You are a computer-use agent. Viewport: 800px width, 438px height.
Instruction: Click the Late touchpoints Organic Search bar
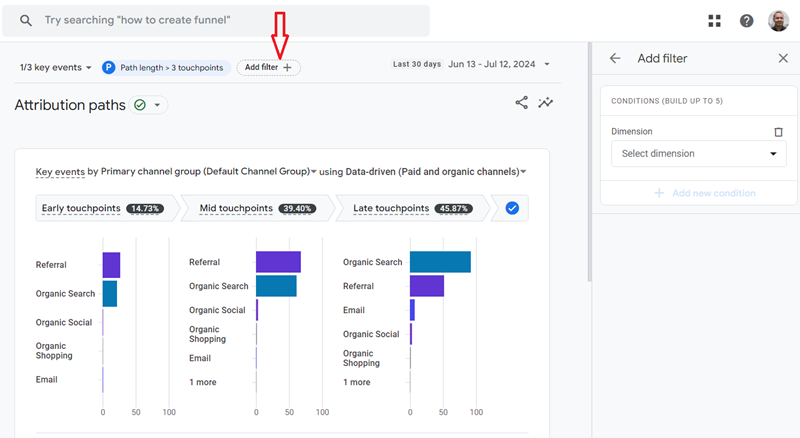point(440,262)
